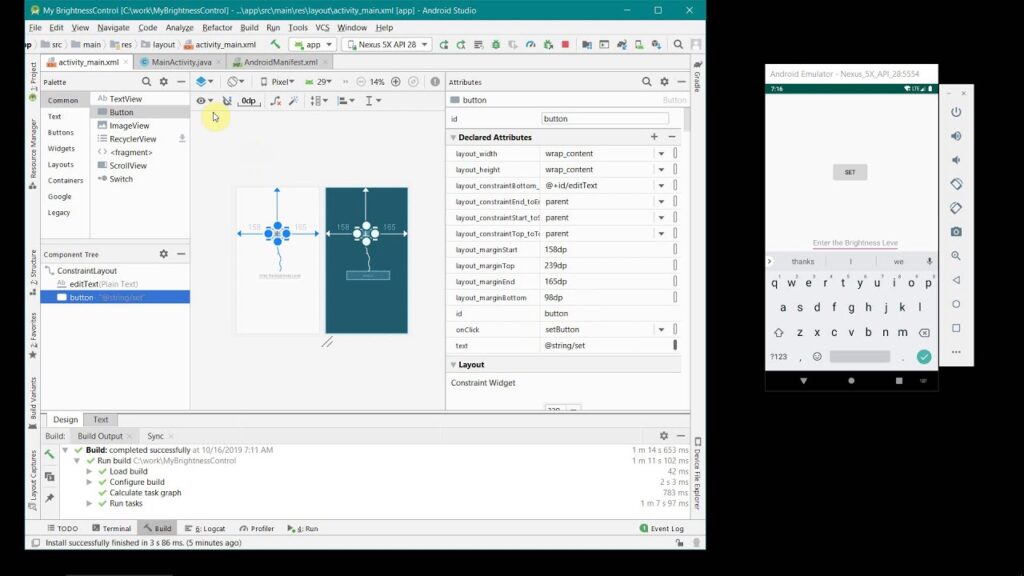This screenshot has width=1024, height=576.
Task: Switch to AndroidManifest.xml tab
Action: point(280,62)
